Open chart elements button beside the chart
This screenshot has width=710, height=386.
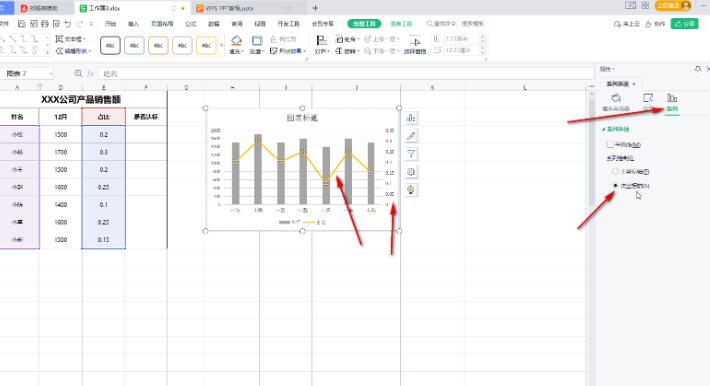[x=411, y=118]
